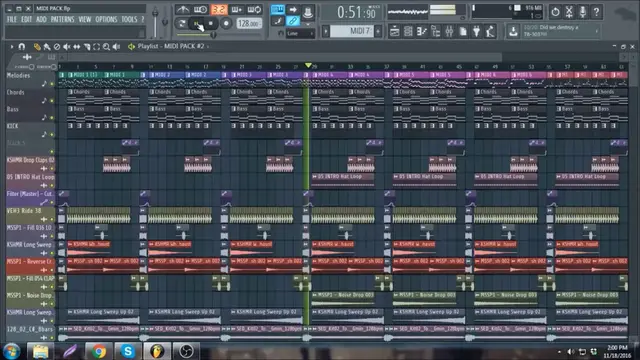Pause playback with the play/pause button
Viewport: 640px width, 360px height.
pos(197,24)
